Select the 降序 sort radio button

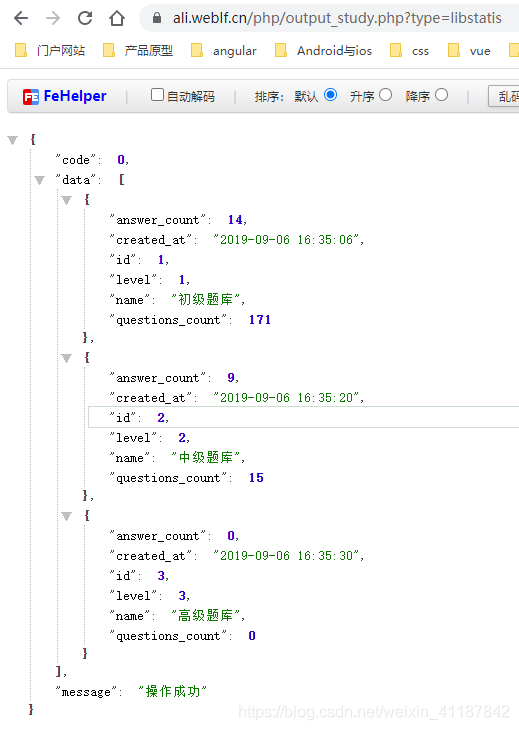click(441, 95)
